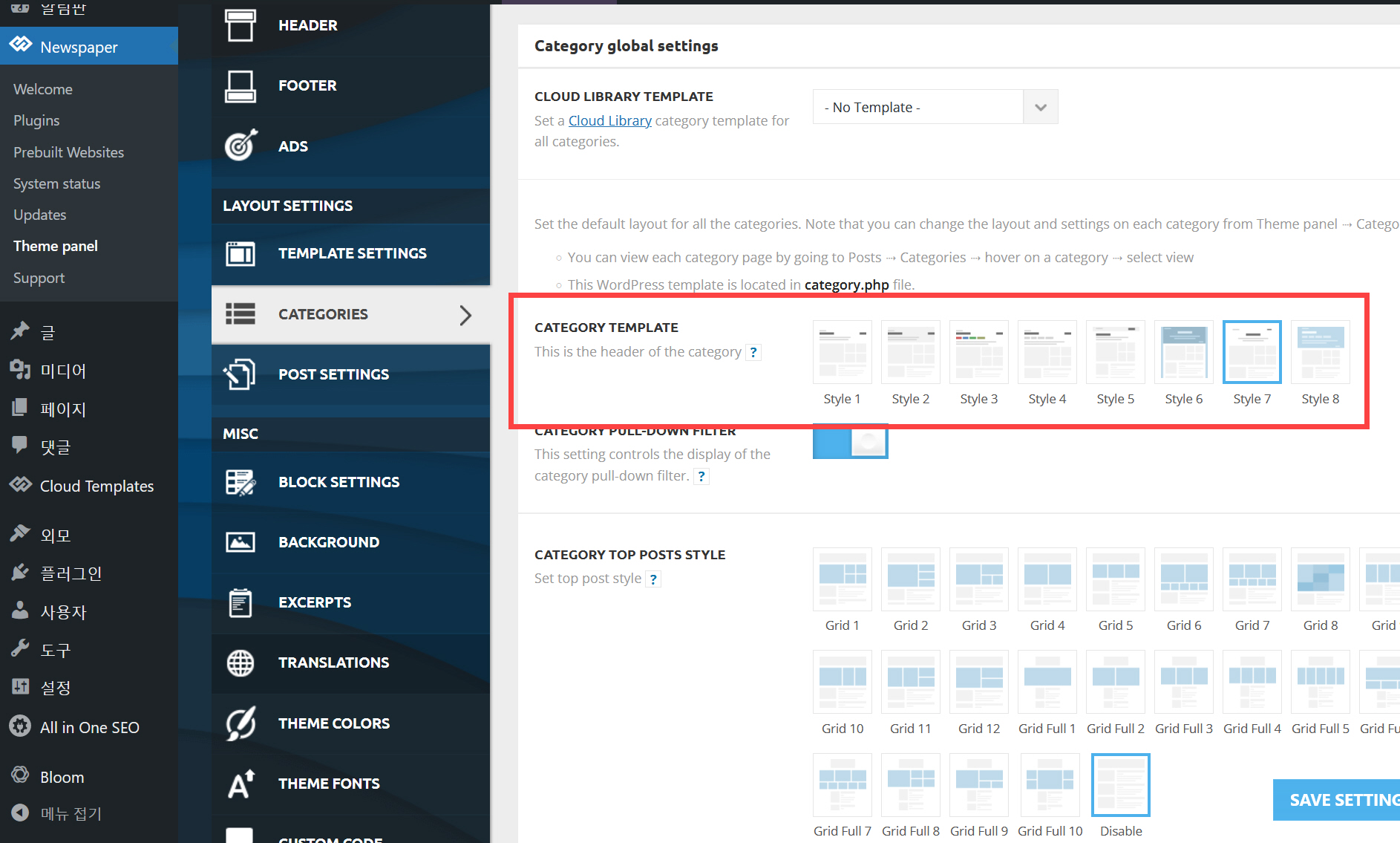Open the Footer panel icon
The width and height of the screenshot is (1400, 843).
point(240,86)
